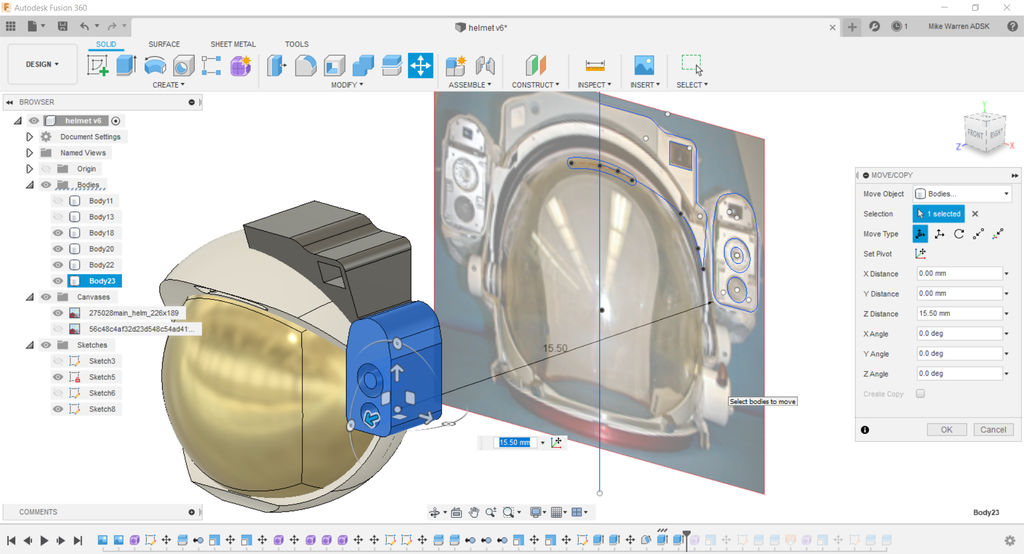Activate the Move/Copy tool in toolbar
This screenshot has height=554, width=1024.
coord(421,65)
